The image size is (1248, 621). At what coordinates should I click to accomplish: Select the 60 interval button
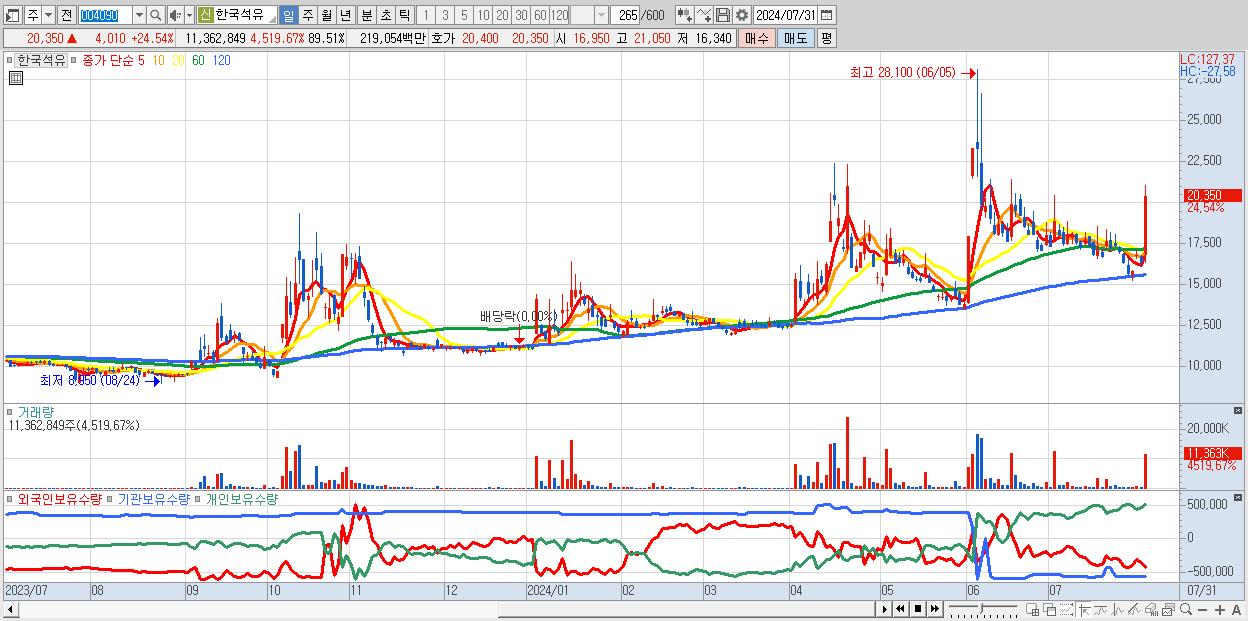point(540,15)
